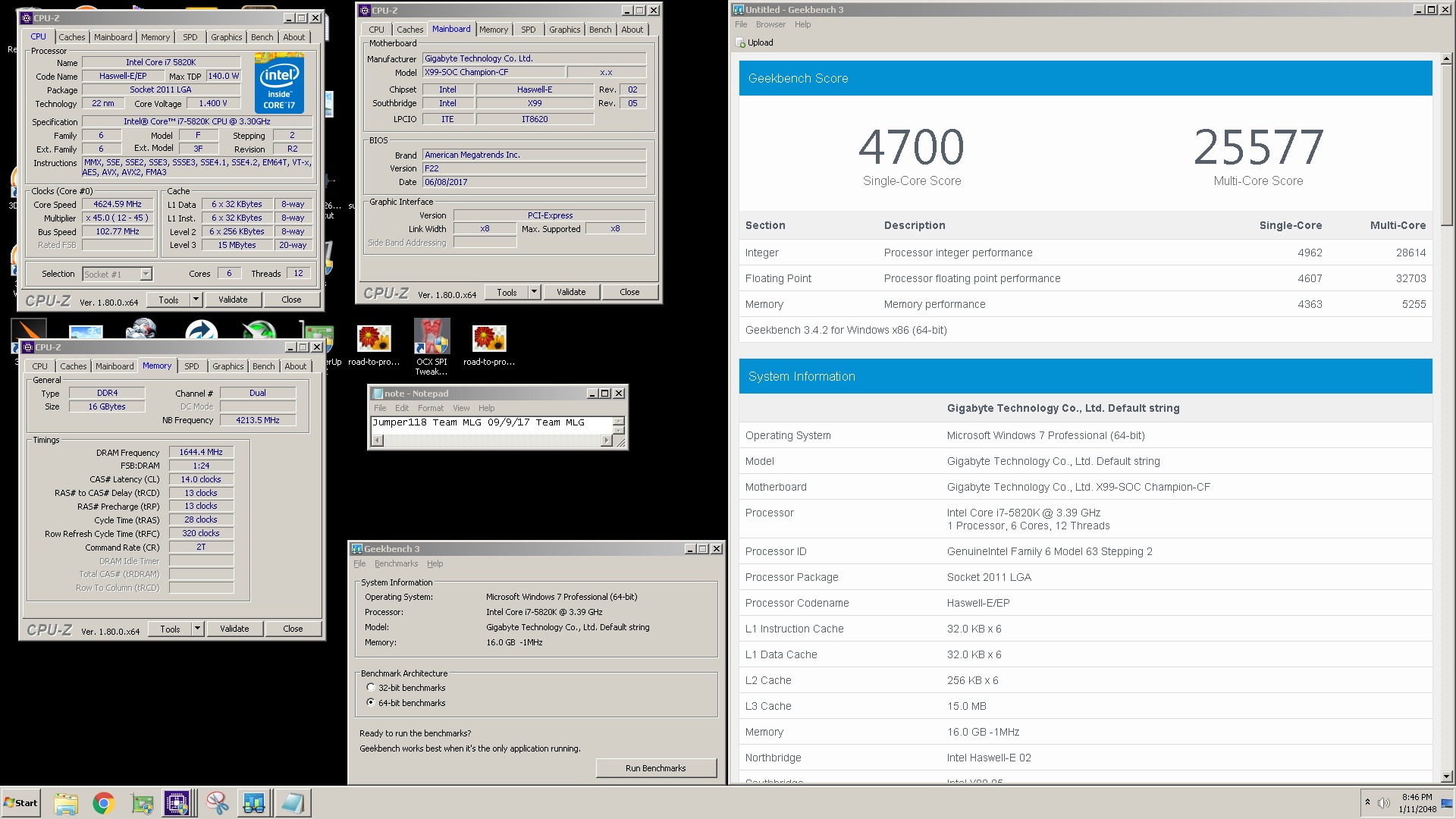Click Tools button in CPU-Z Mainboard window
The image size is (1456, 819).
(507, 292)
